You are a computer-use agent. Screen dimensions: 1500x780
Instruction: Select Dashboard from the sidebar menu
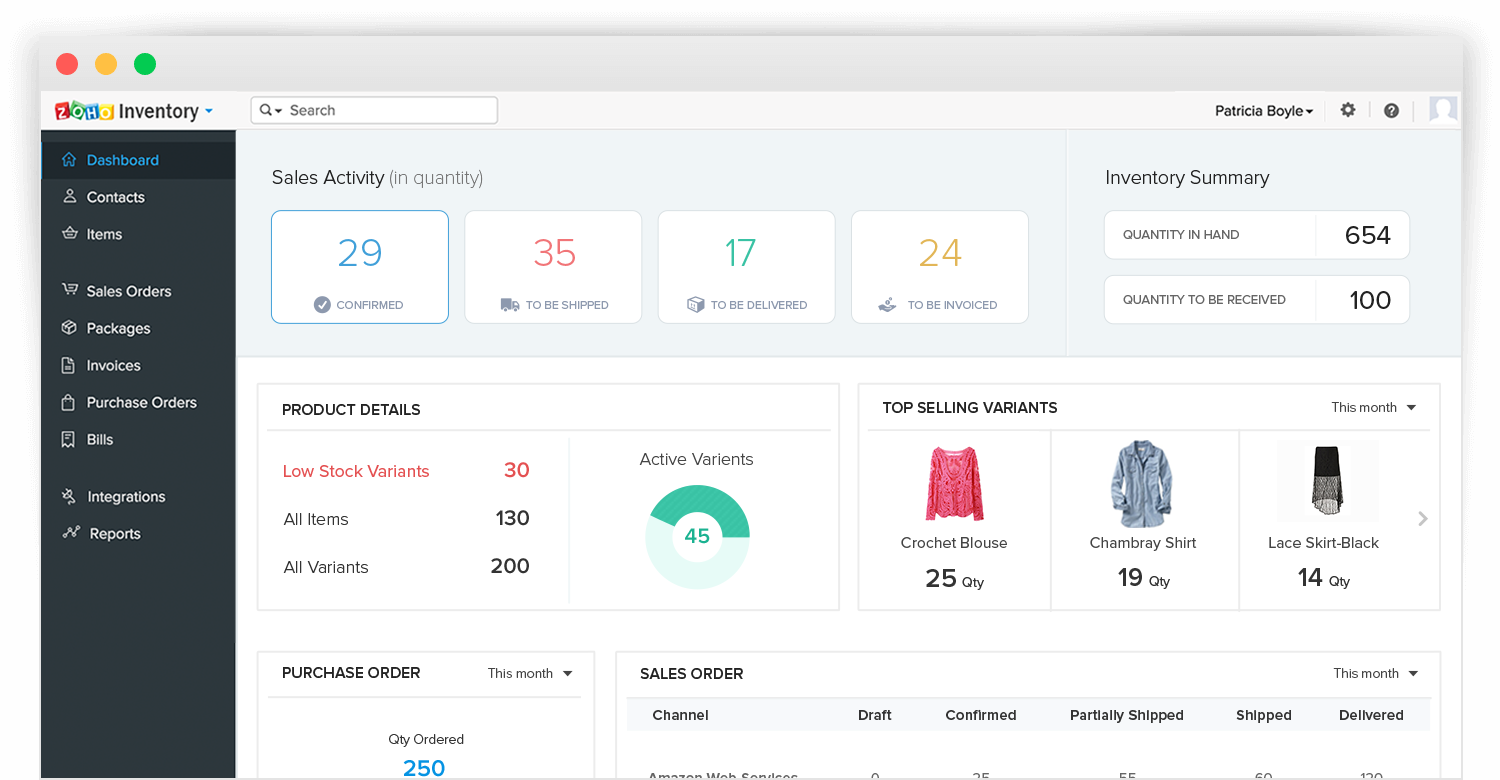(x=123, y=159)
